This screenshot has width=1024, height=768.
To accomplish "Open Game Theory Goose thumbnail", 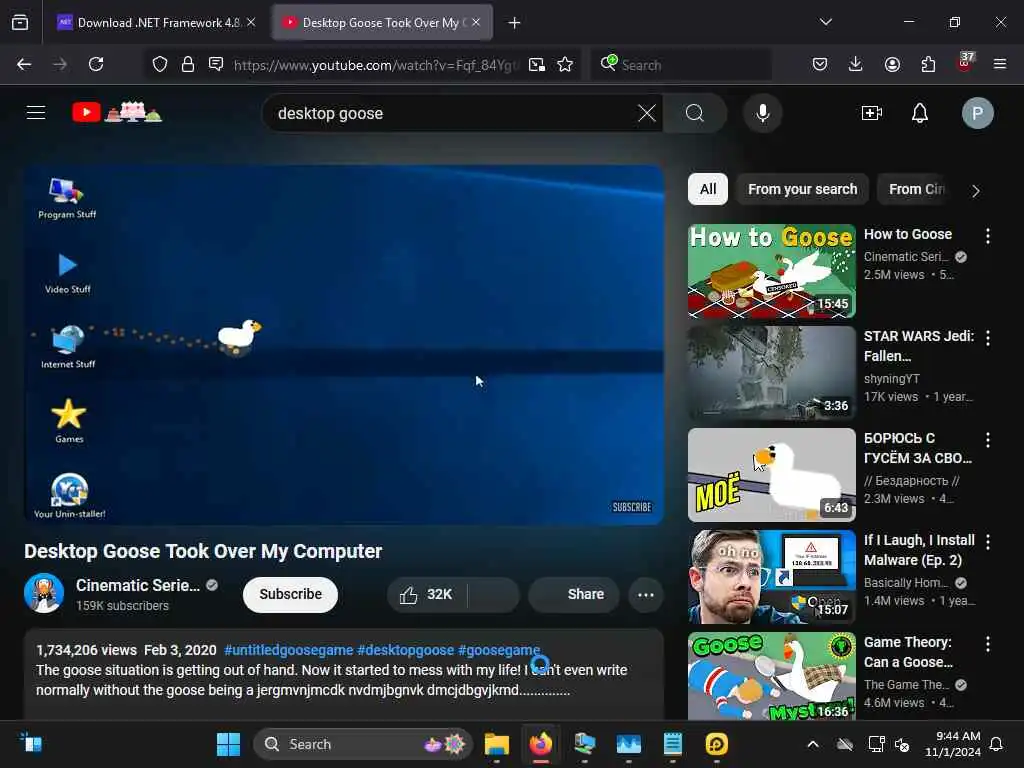I will [x=772, y=676].
